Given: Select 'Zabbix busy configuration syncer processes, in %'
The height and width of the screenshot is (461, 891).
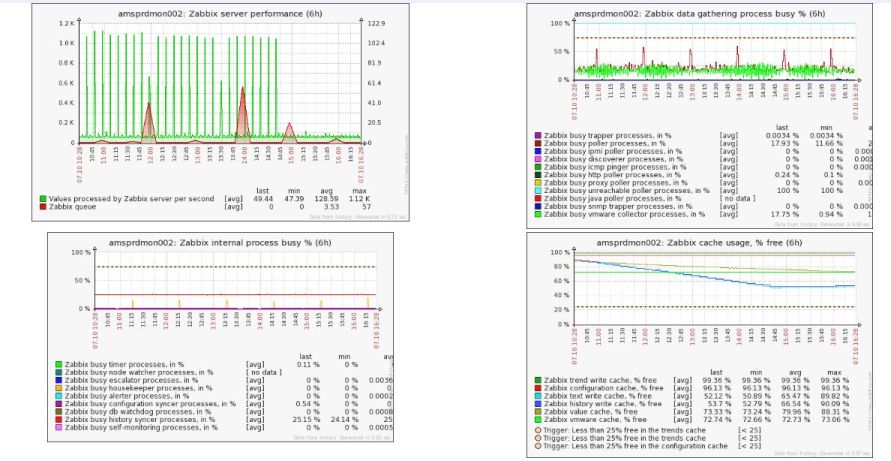Looking at the screenshot, I should pyautogui.click(x=150, y=404).
